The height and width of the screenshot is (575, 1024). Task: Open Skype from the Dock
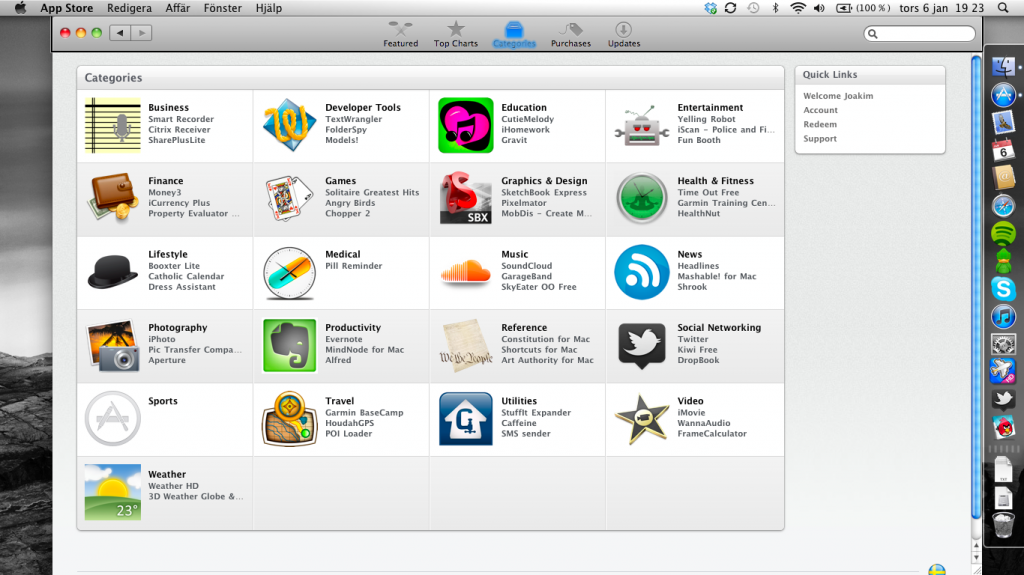(1003, 288)
